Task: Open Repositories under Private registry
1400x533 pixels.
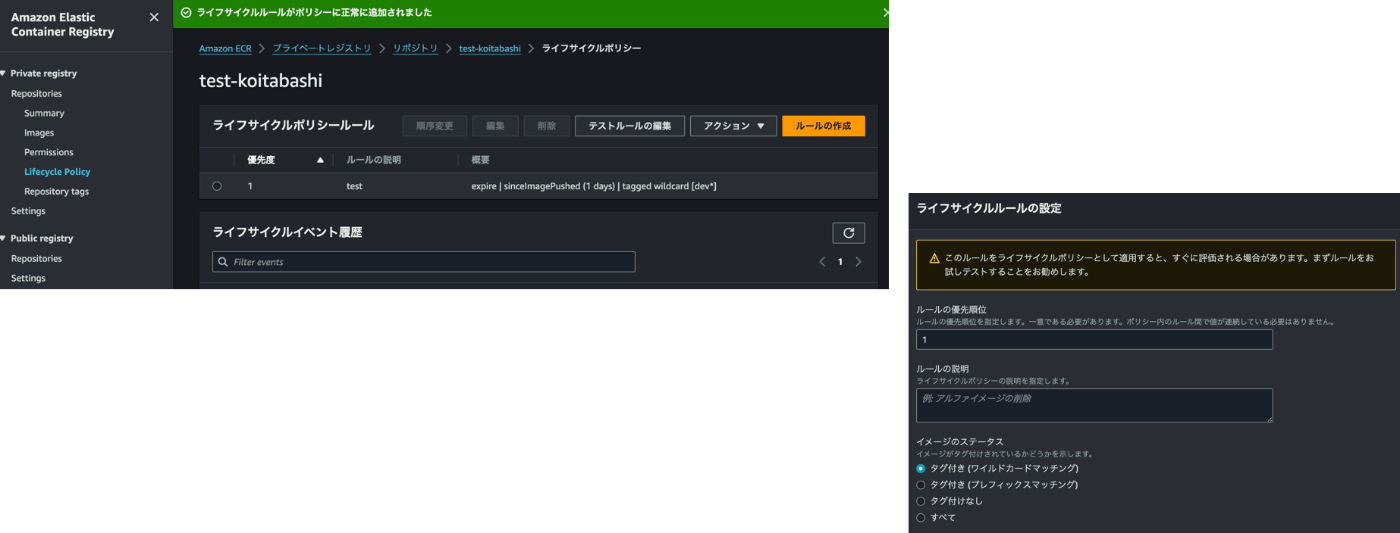Action: [x=36, y=93]
